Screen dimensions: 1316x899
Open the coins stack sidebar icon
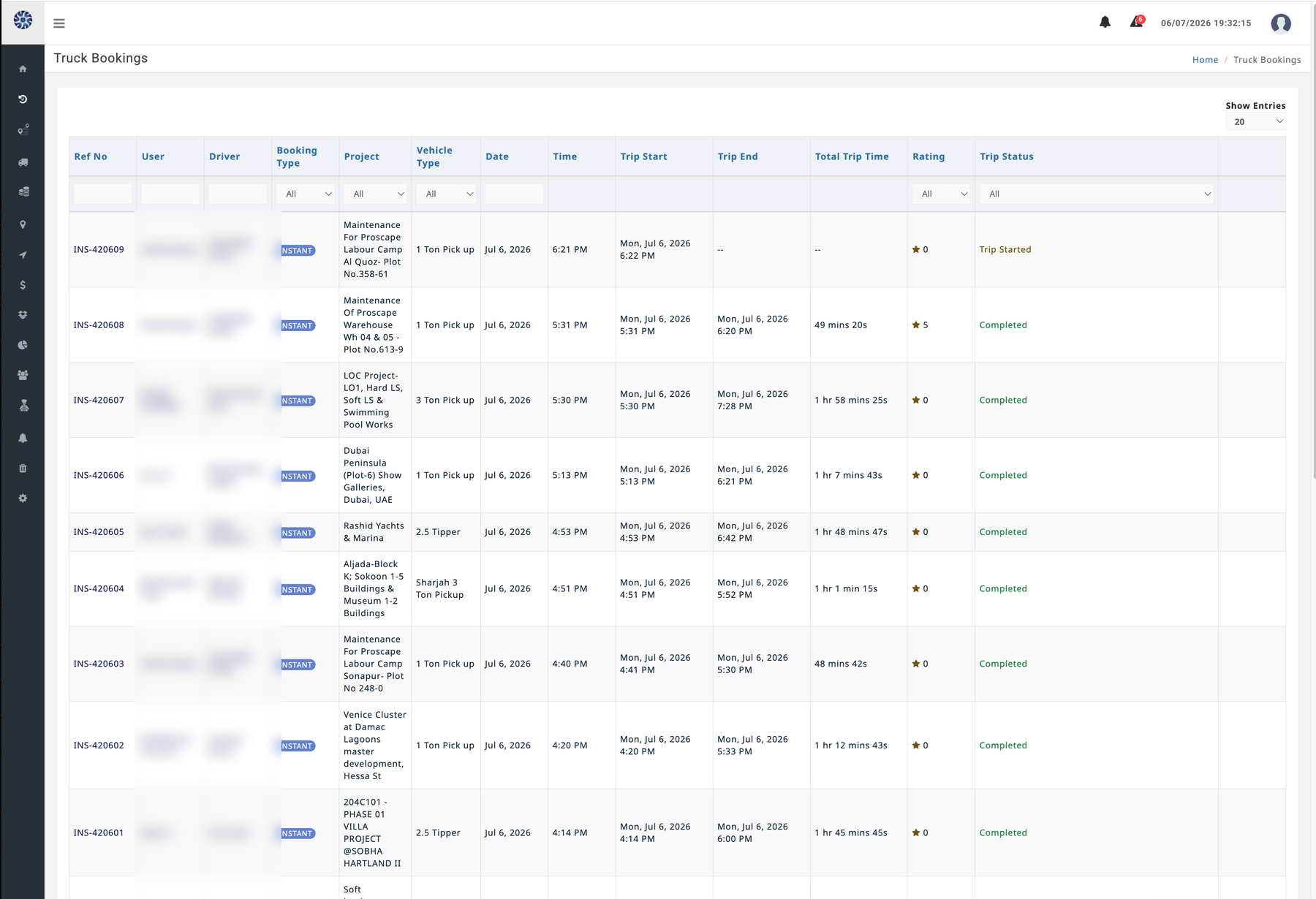click(x=23, y=191)
